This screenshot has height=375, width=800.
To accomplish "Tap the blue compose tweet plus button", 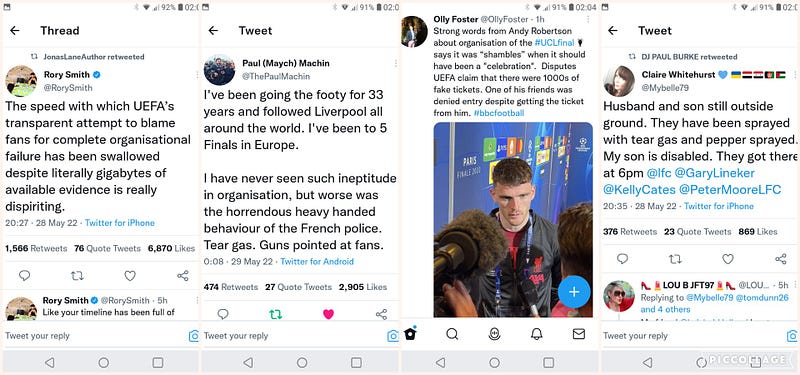I will (x=574, y=292).
